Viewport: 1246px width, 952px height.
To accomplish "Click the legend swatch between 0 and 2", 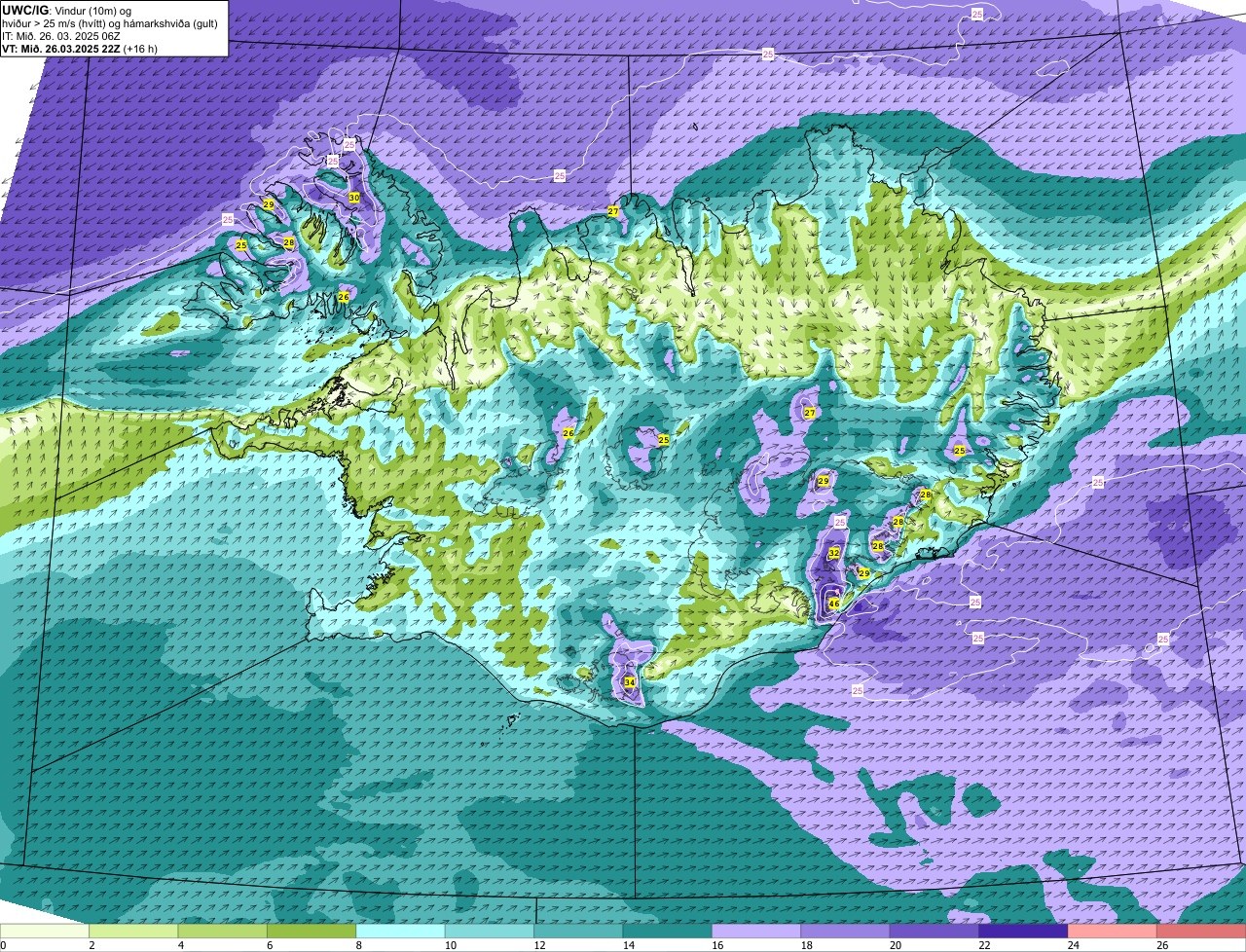I will tap(45, 932).
